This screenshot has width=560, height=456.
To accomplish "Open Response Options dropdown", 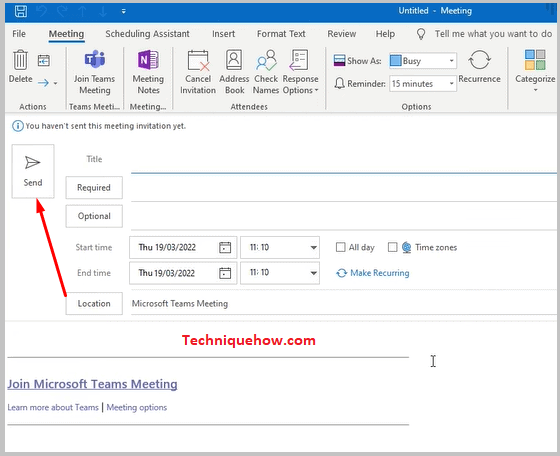I will [300, 72].
